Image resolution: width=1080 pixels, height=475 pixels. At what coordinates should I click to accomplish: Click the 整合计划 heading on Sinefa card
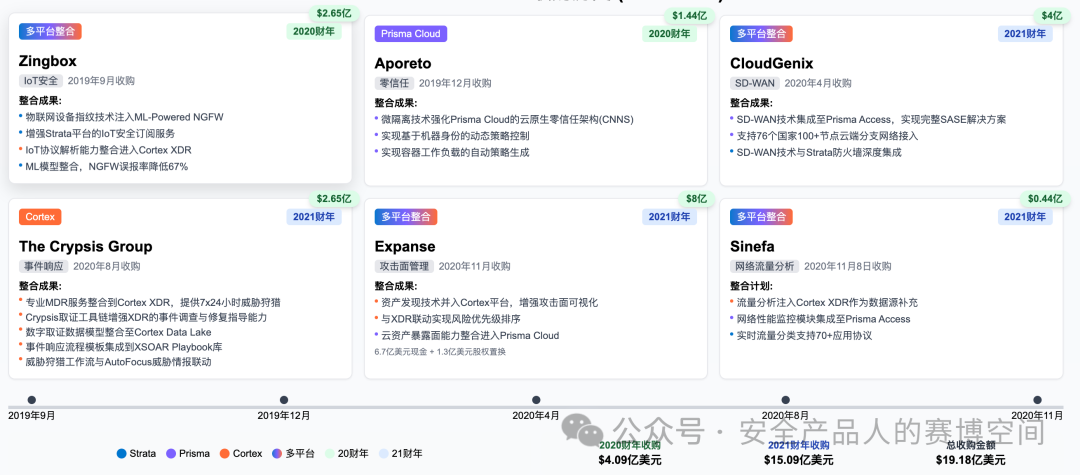click(751, 286)
